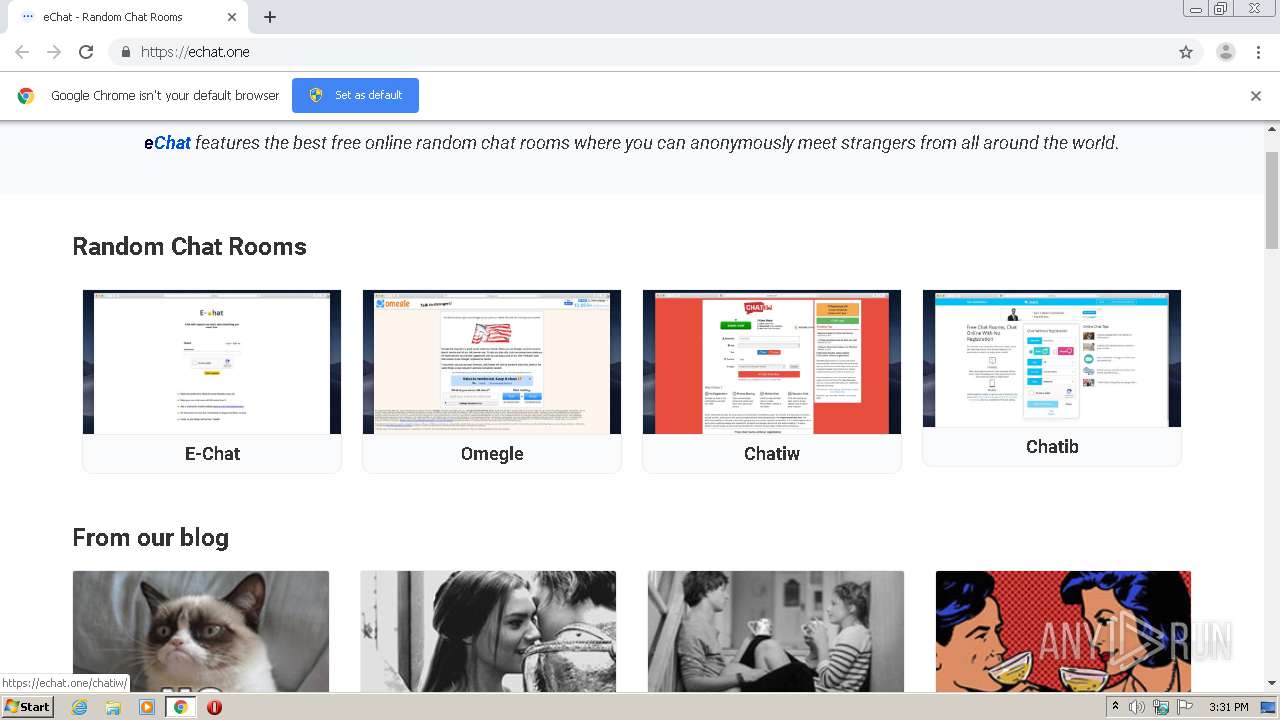Image resolution: width=1280 pixels, height=720 pixels.
Task: Click the scrollbar down arrow
Action: click(1272, 684)
